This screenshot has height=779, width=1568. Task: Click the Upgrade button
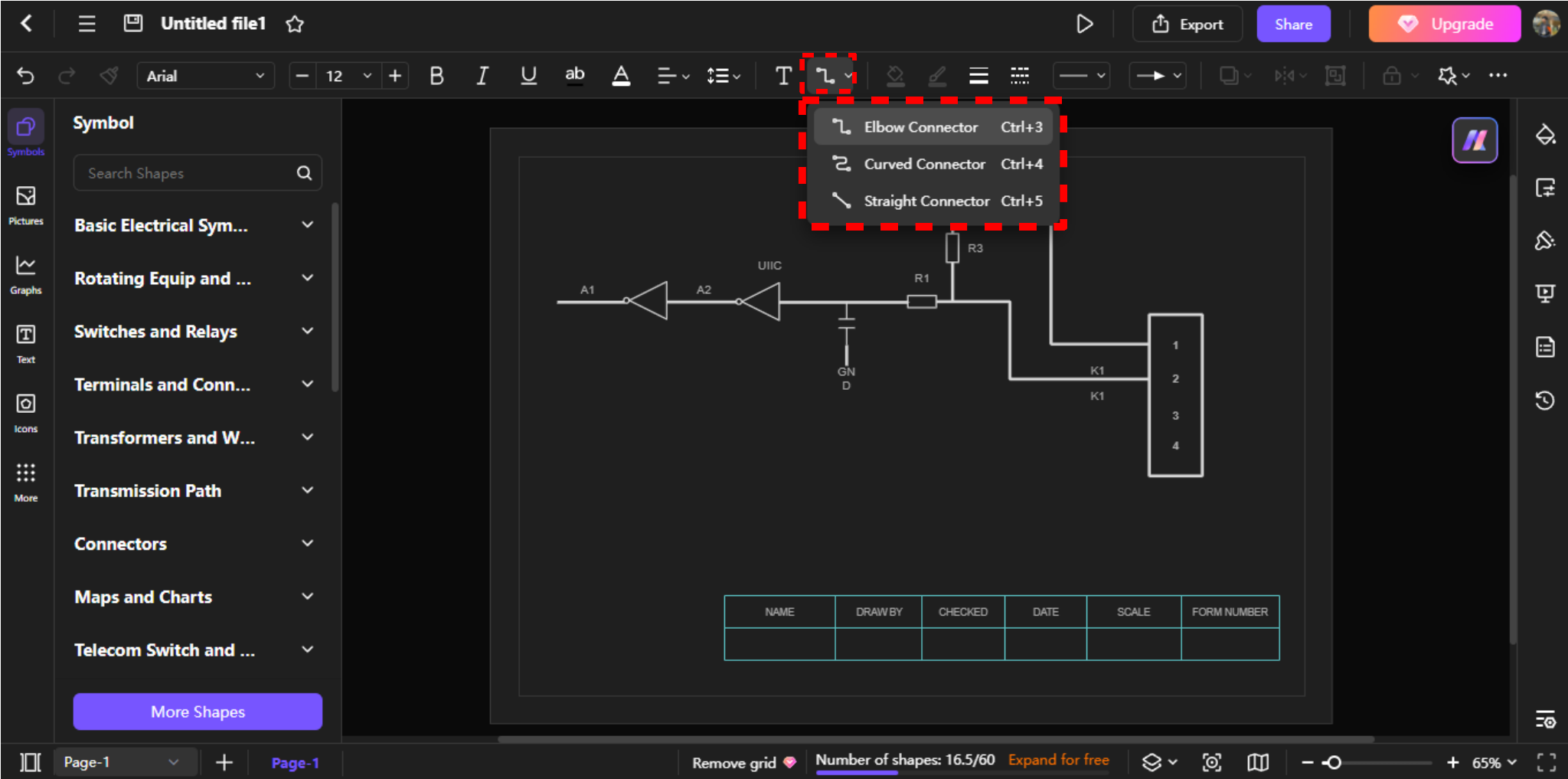(x=1444, y=25)
